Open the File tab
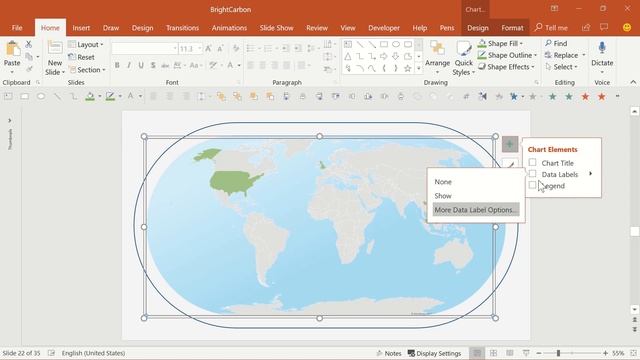The width and height of the screenshot is (640, 360). (x=17, y=28)
